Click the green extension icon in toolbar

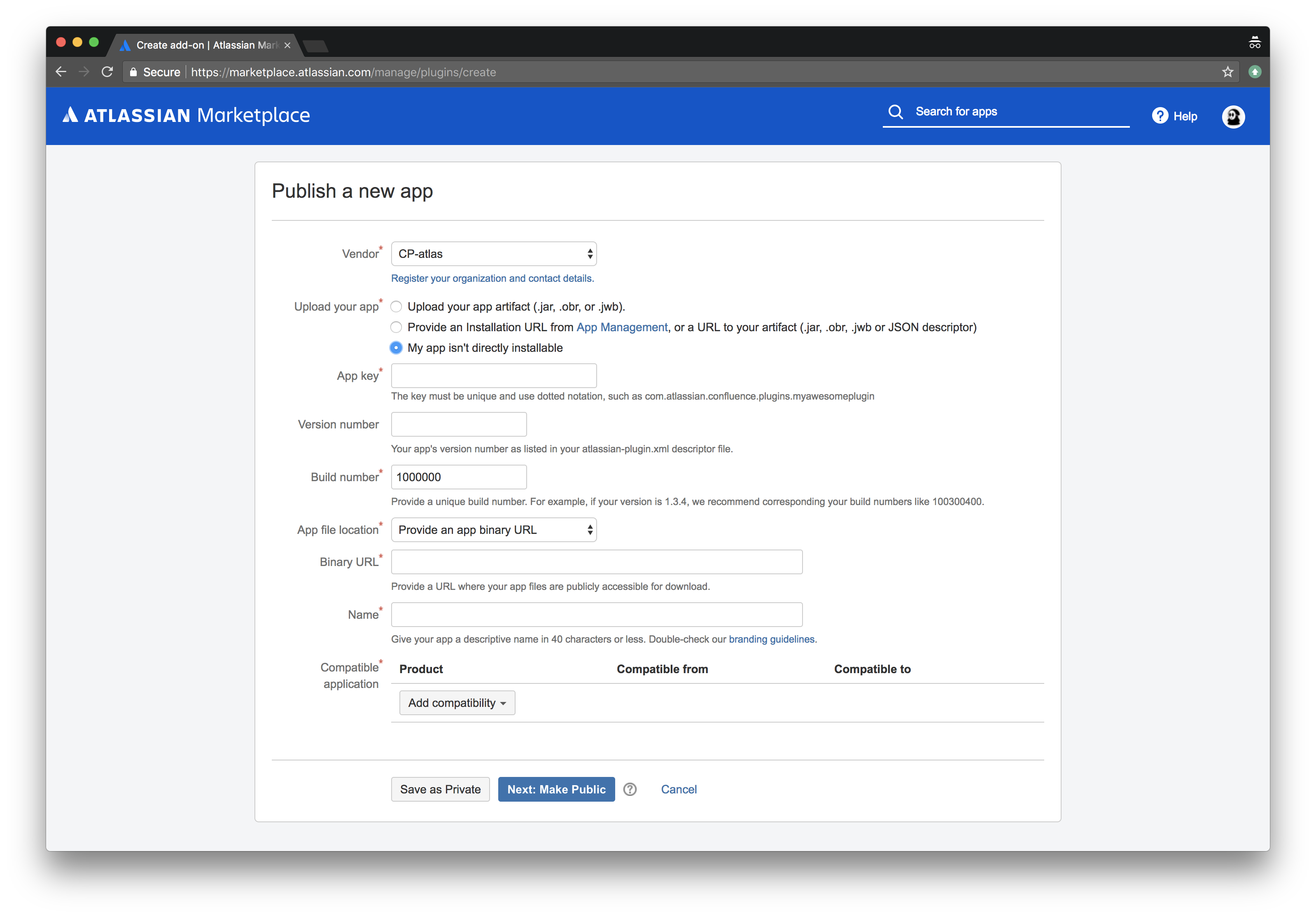point(1255,72)
